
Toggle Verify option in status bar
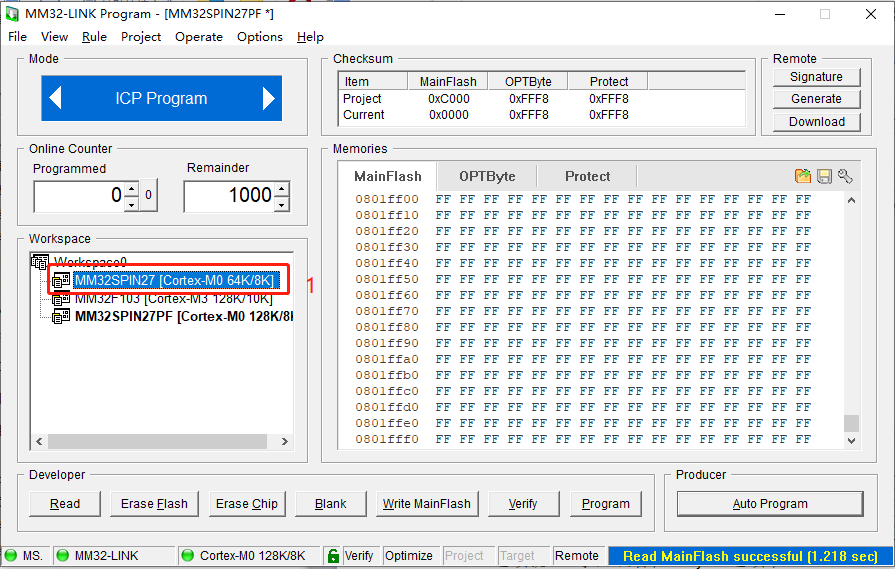(x=358, y=555)
